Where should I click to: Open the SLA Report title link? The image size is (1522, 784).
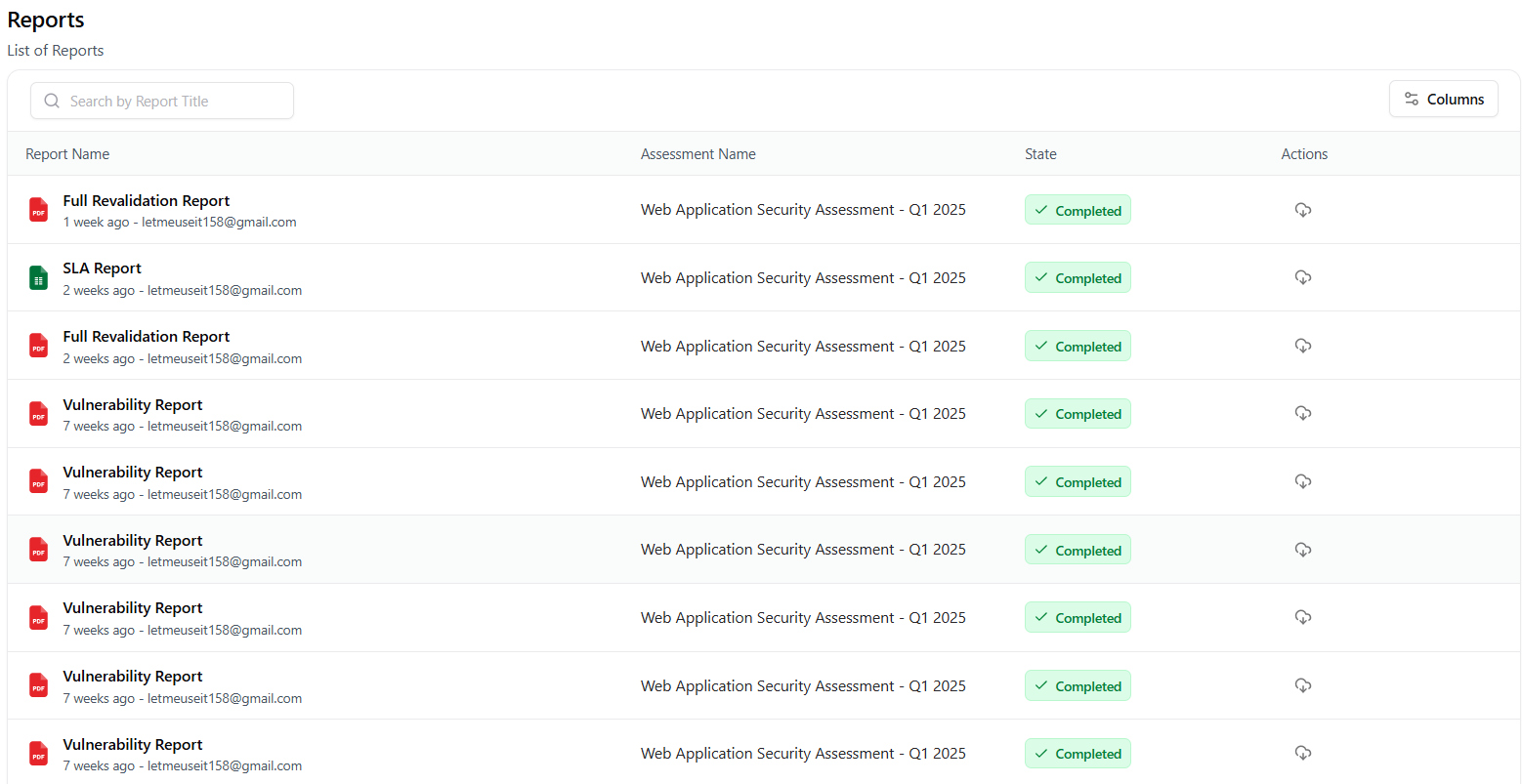[103, 268]
